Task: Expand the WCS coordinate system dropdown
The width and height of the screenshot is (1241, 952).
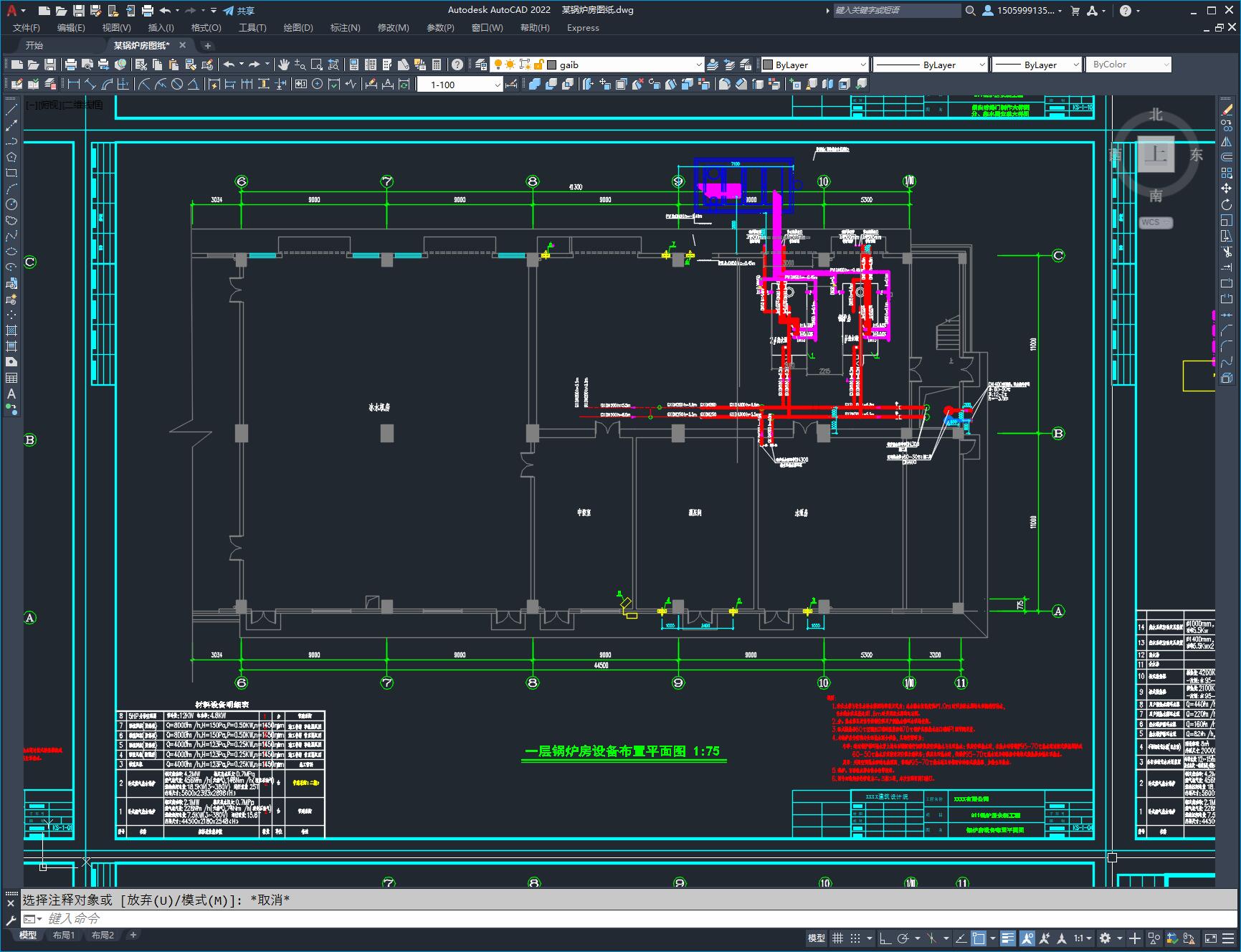Action: [x=1156, y=222]
